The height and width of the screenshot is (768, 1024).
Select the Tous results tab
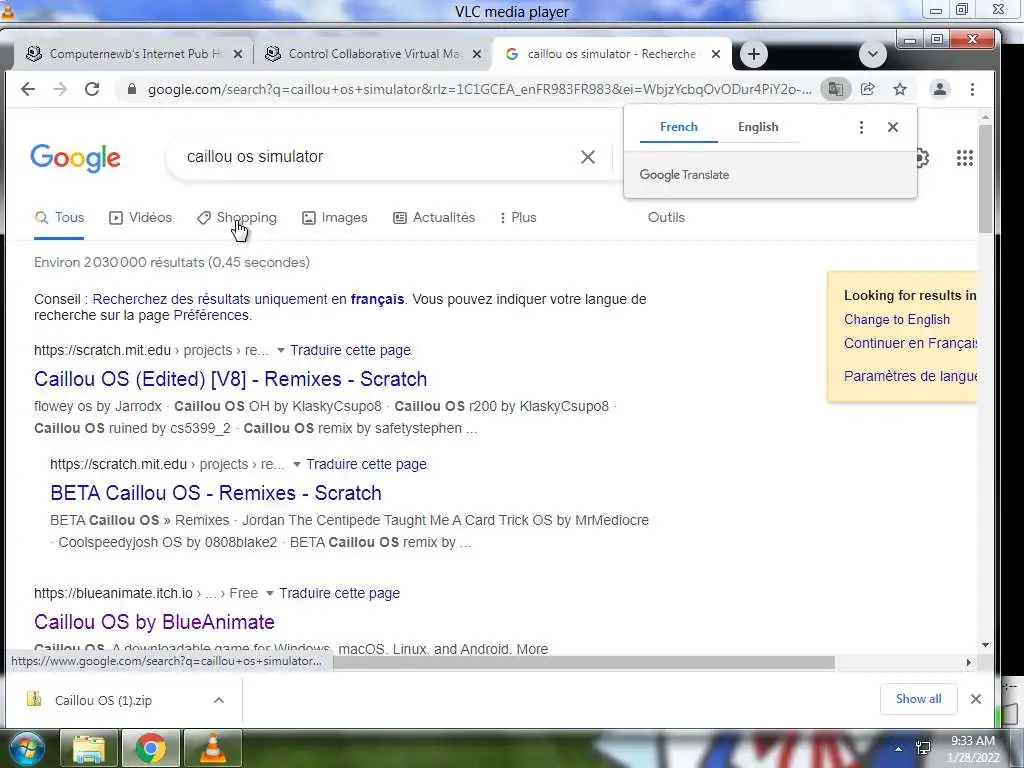click(x=59, y=217)
